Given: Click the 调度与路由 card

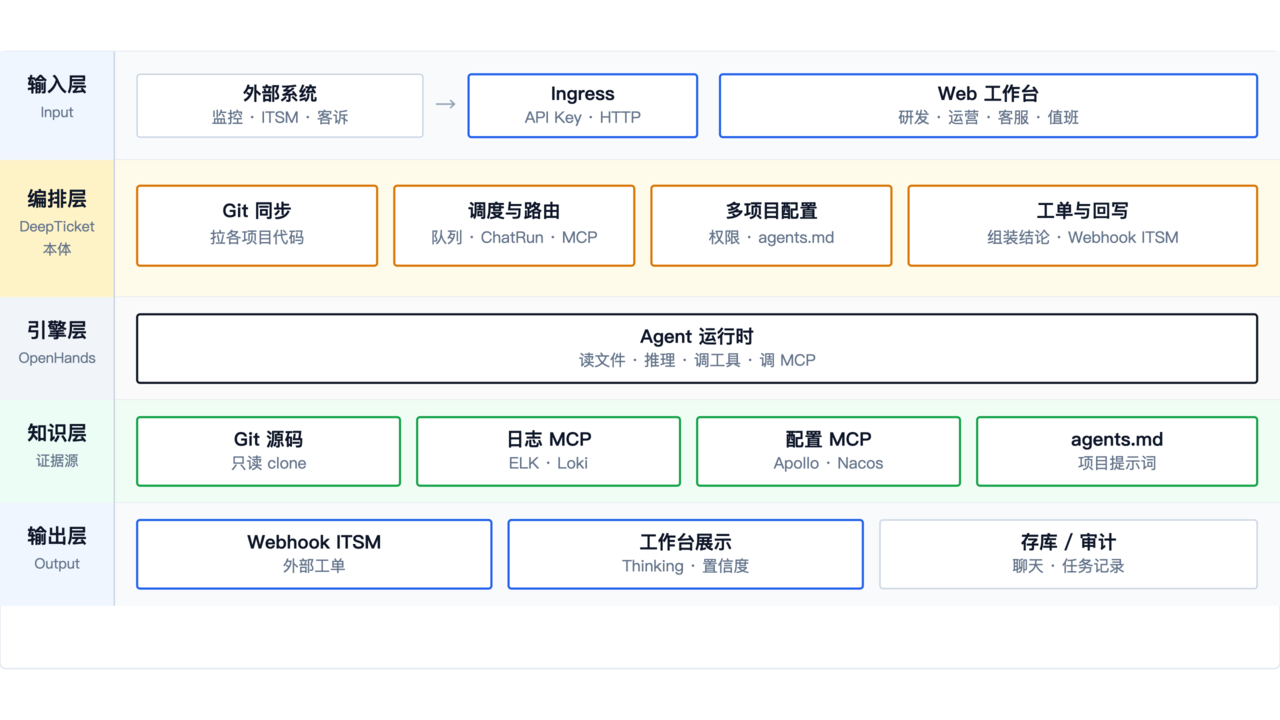Looking at the screenshot, I should click(514, 225).
